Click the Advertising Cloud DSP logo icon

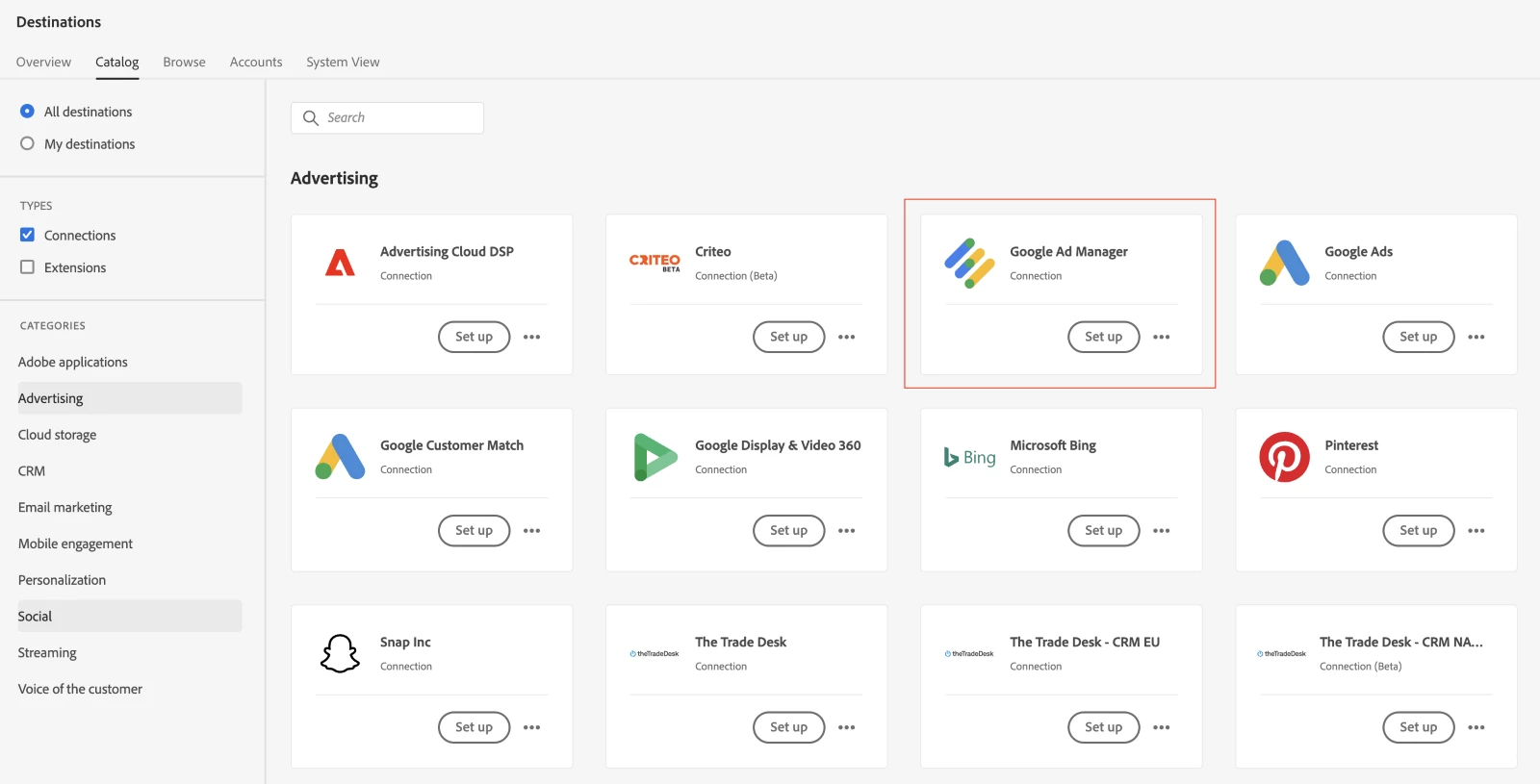click(340, 263)
